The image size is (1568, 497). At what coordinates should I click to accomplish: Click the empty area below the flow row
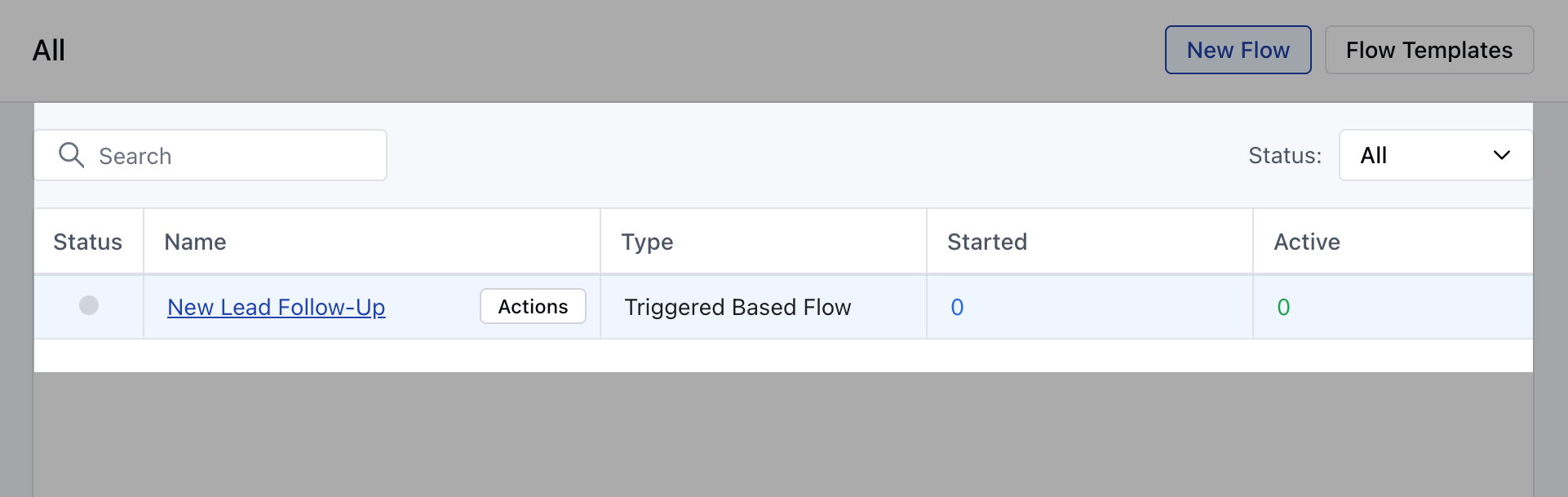[783, 356]
